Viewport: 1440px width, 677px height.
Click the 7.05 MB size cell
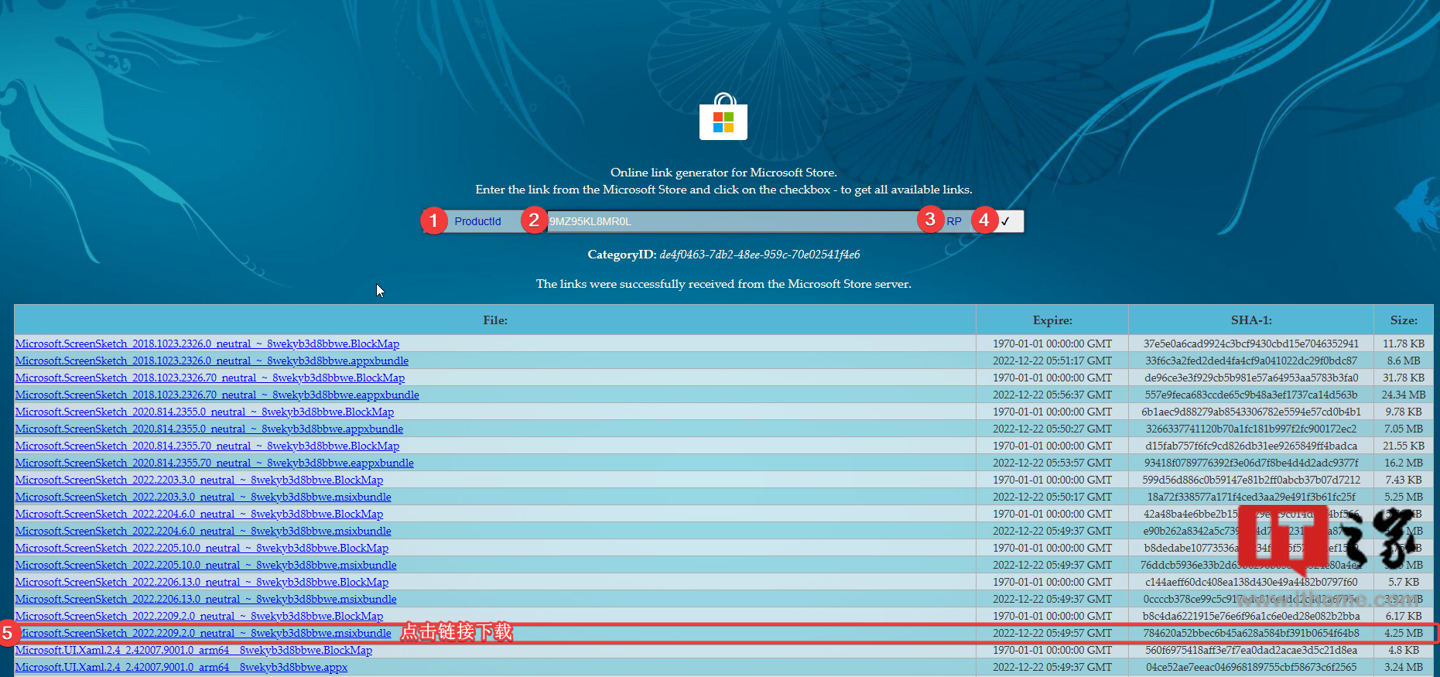click(1403, 429)
